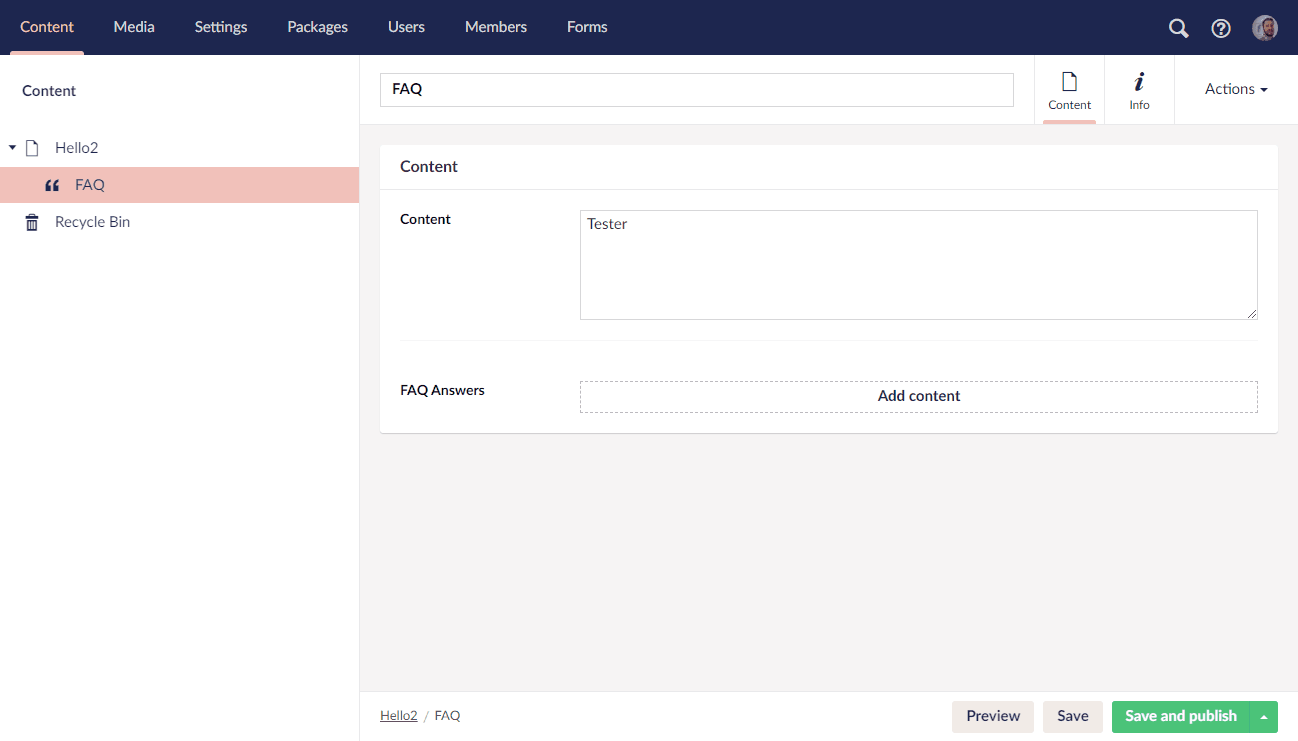
Task: Click the help question mark icon
Action: pos(1221,28)
